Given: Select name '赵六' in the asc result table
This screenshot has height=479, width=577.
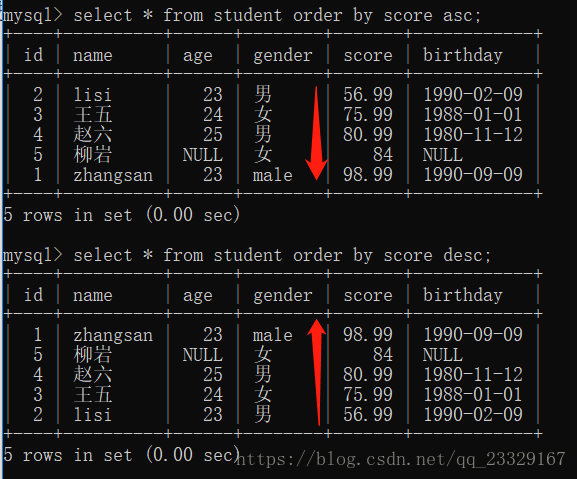Looking at the screenshot, I should pyautogui.click(x=93, y=134).
